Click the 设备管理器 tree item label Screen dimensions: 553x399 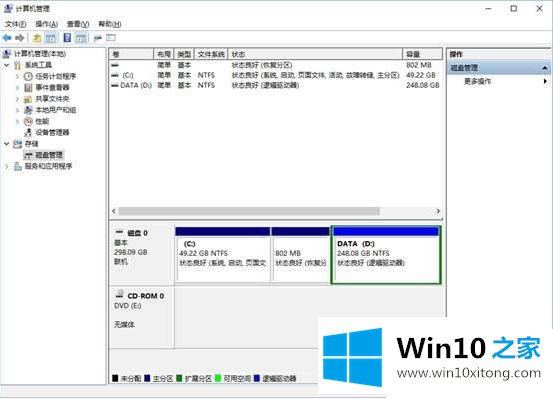(52, 132)
